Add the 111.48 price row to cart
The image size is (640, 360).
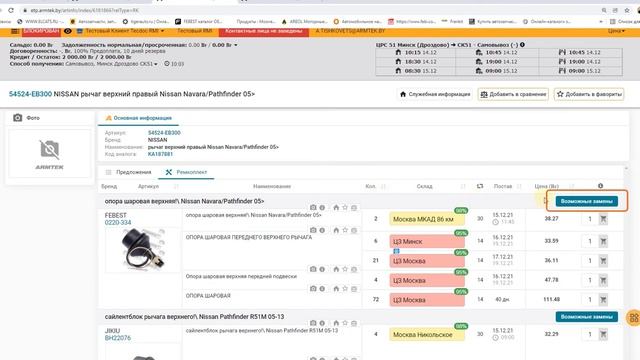point(603,300)
